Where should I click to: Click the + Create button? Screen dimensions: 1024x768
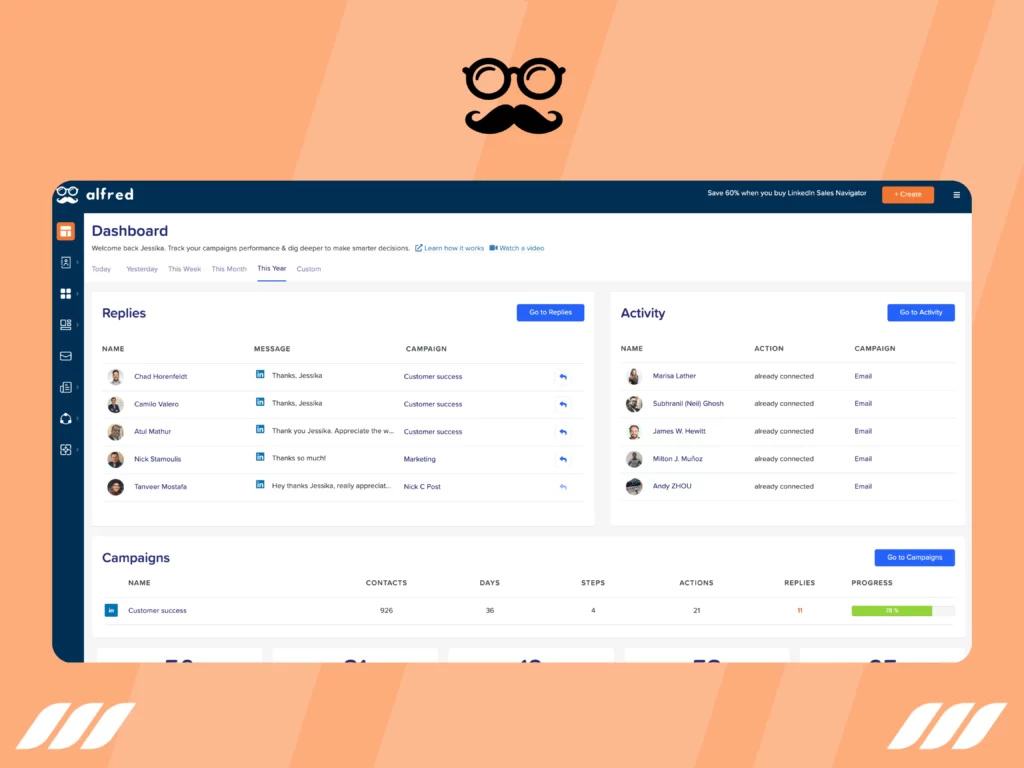908,195
